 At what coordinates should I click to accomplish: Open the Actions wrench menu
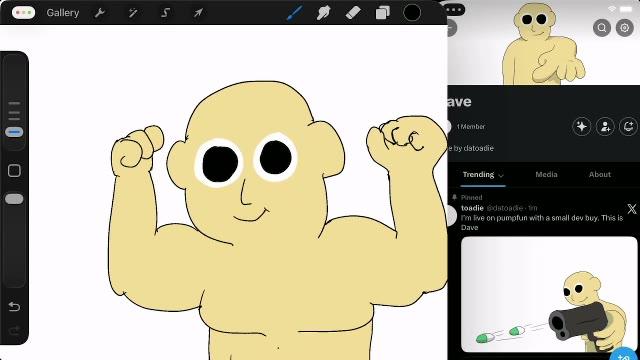[100, 13]
